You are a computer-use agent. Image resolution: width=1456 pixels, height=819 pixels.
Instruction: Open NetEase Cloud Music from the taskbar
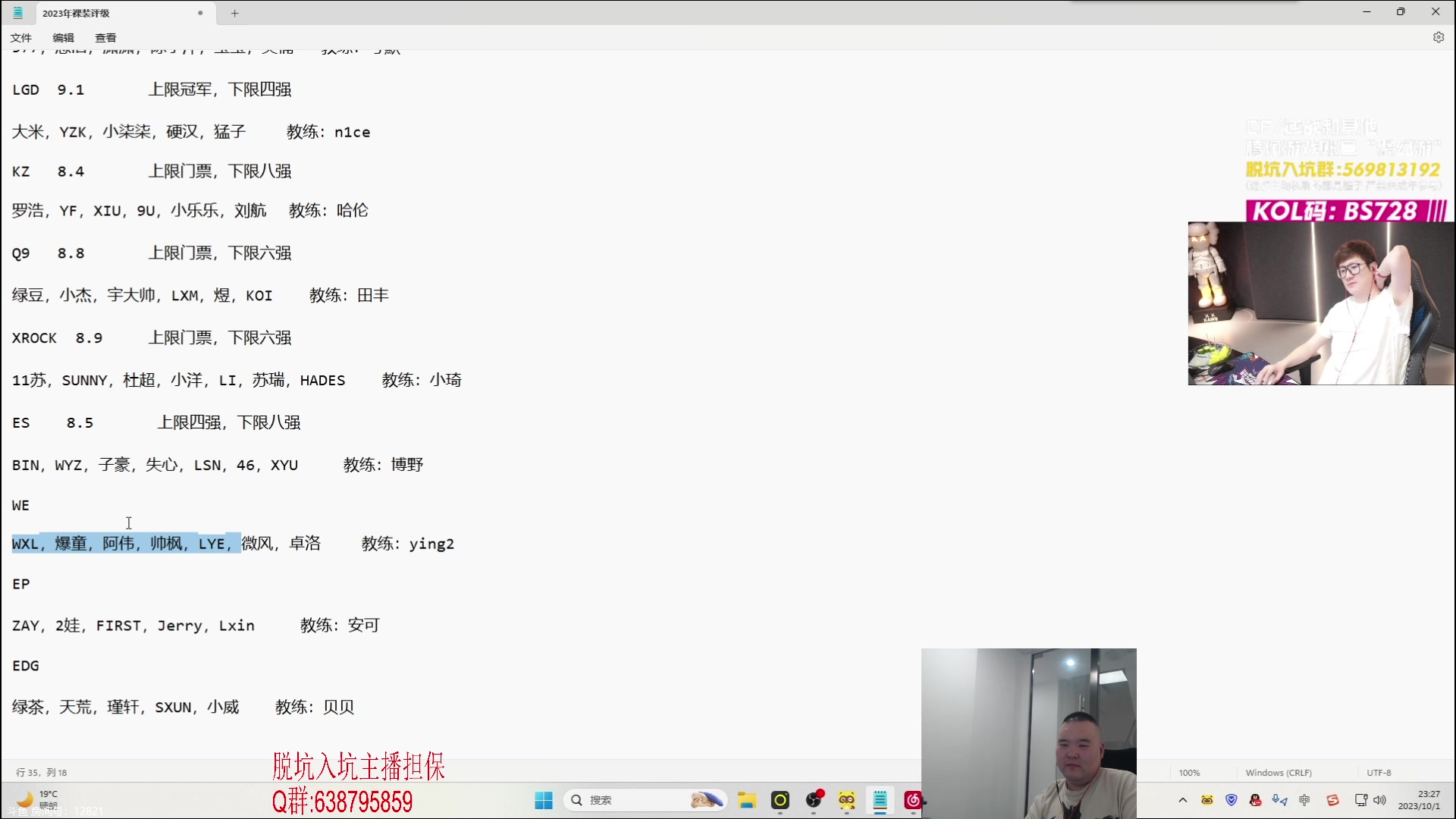pyautogui.click(x=912, y=800)
